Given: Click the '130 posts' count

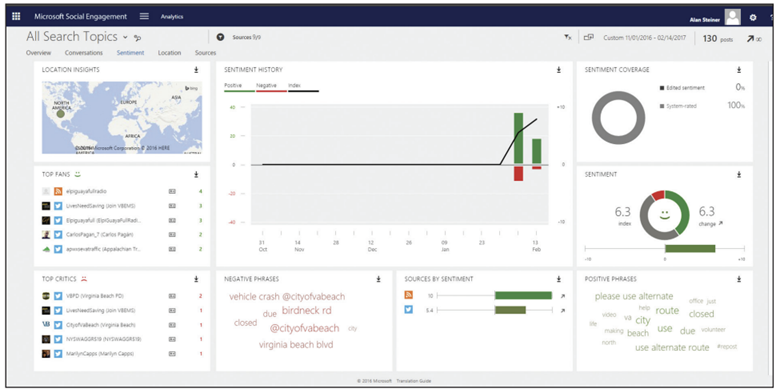Looking at the screenshot, I should coord(717,39).
